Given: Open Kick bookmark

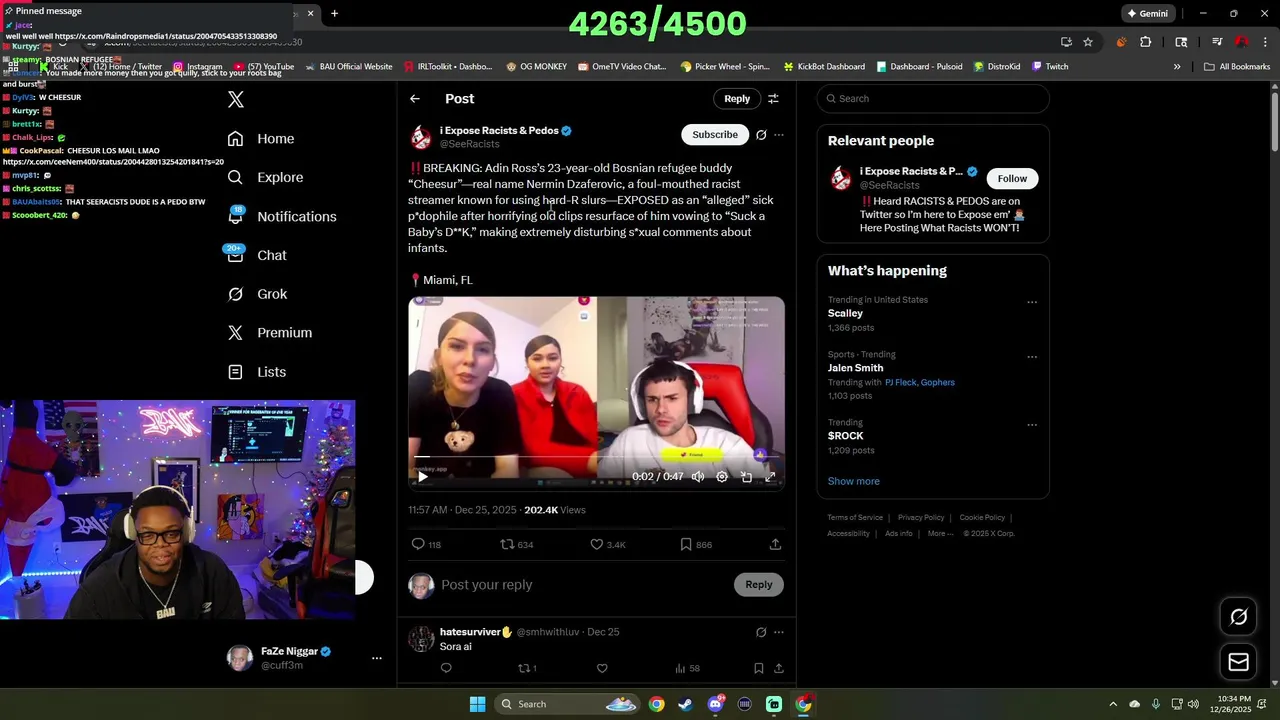Looking at the screenshot, I should point(53,67).
